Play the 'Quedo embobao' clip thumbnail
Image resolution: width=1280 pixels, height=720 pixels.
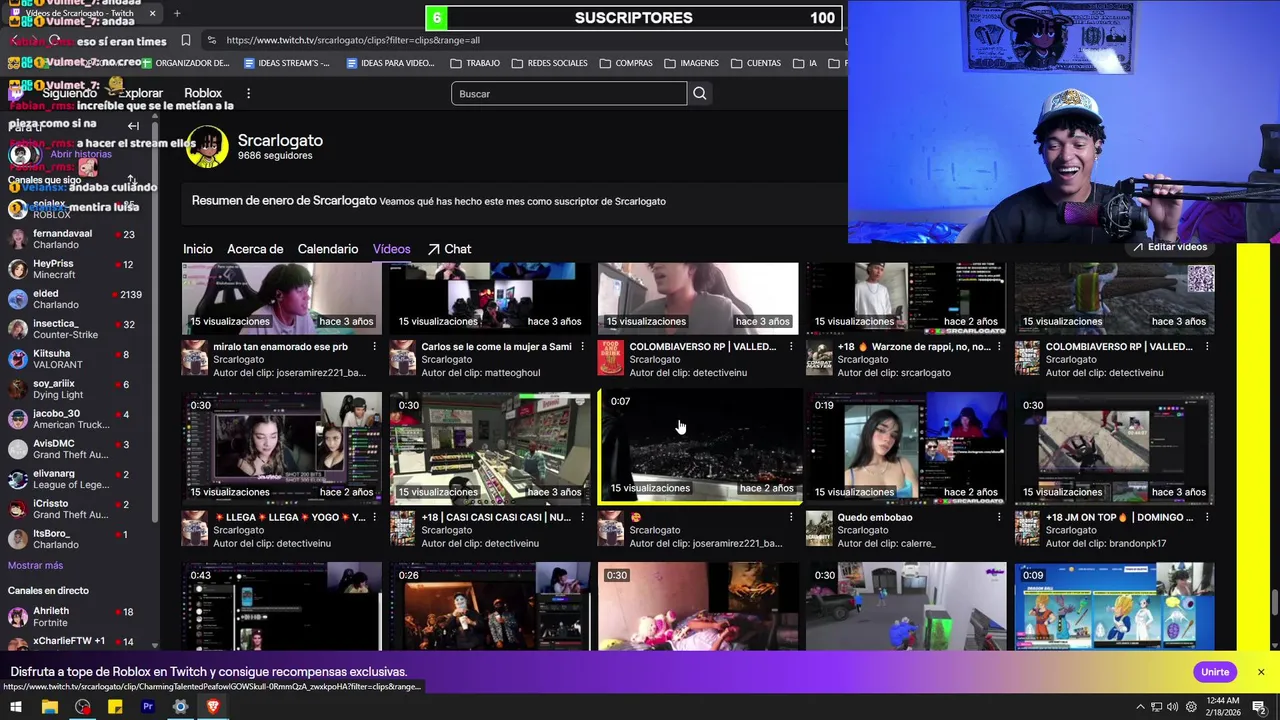click(906, 448)
